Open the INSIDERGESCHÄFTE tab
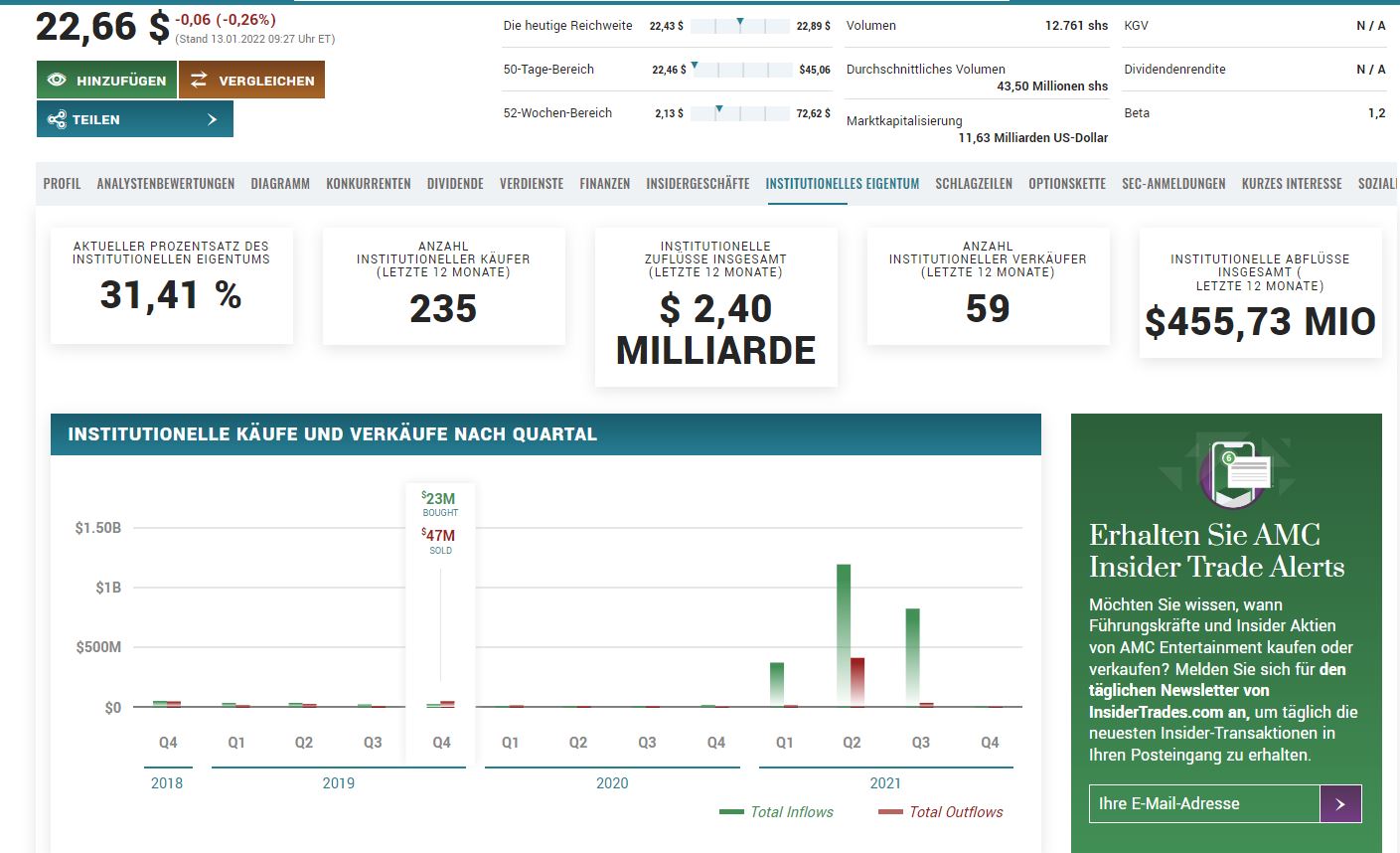This screenshot has width=1400, height=853. point(698,184)
